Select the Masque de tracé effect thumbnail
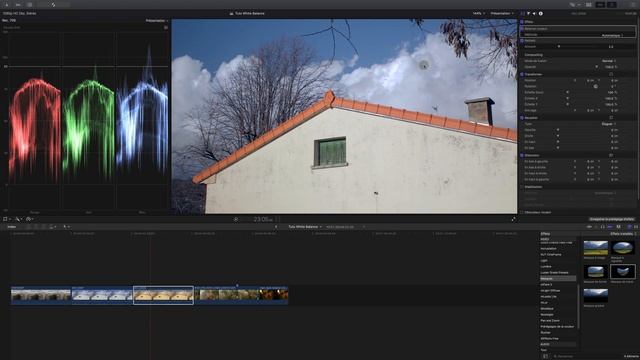The width and height of the screenshot is (640, 360). click(x=623, y=271)
